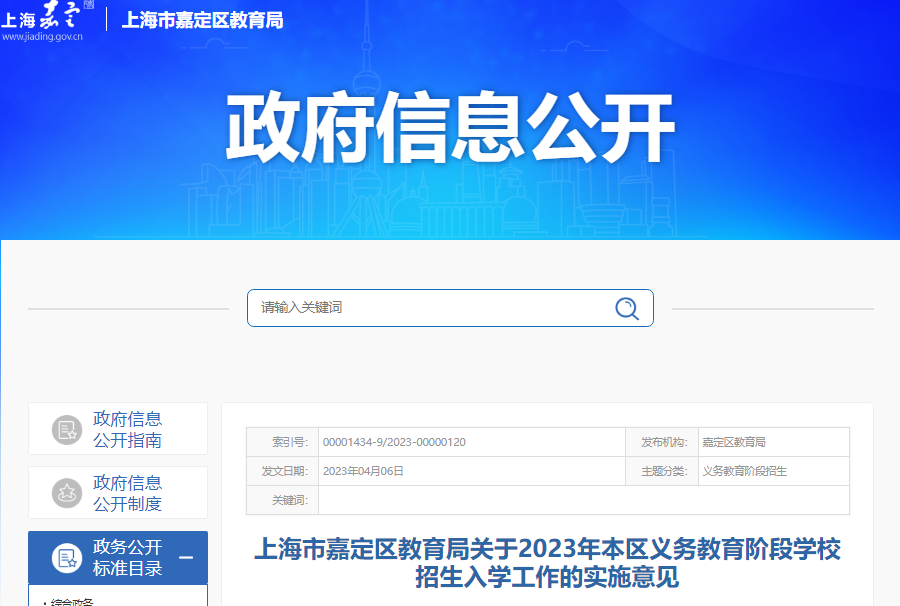Click the search magnifier icon

[627, 308]
